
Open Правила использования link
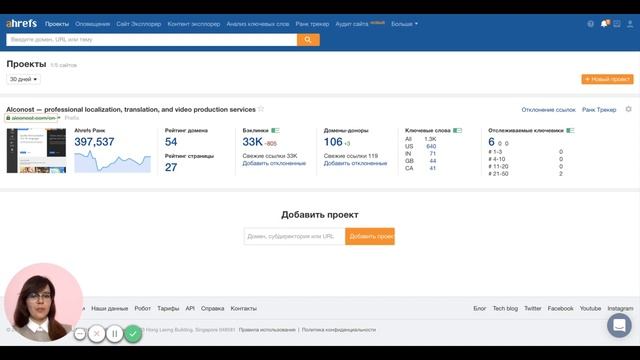pyautogui.click(x=267, y=330)
